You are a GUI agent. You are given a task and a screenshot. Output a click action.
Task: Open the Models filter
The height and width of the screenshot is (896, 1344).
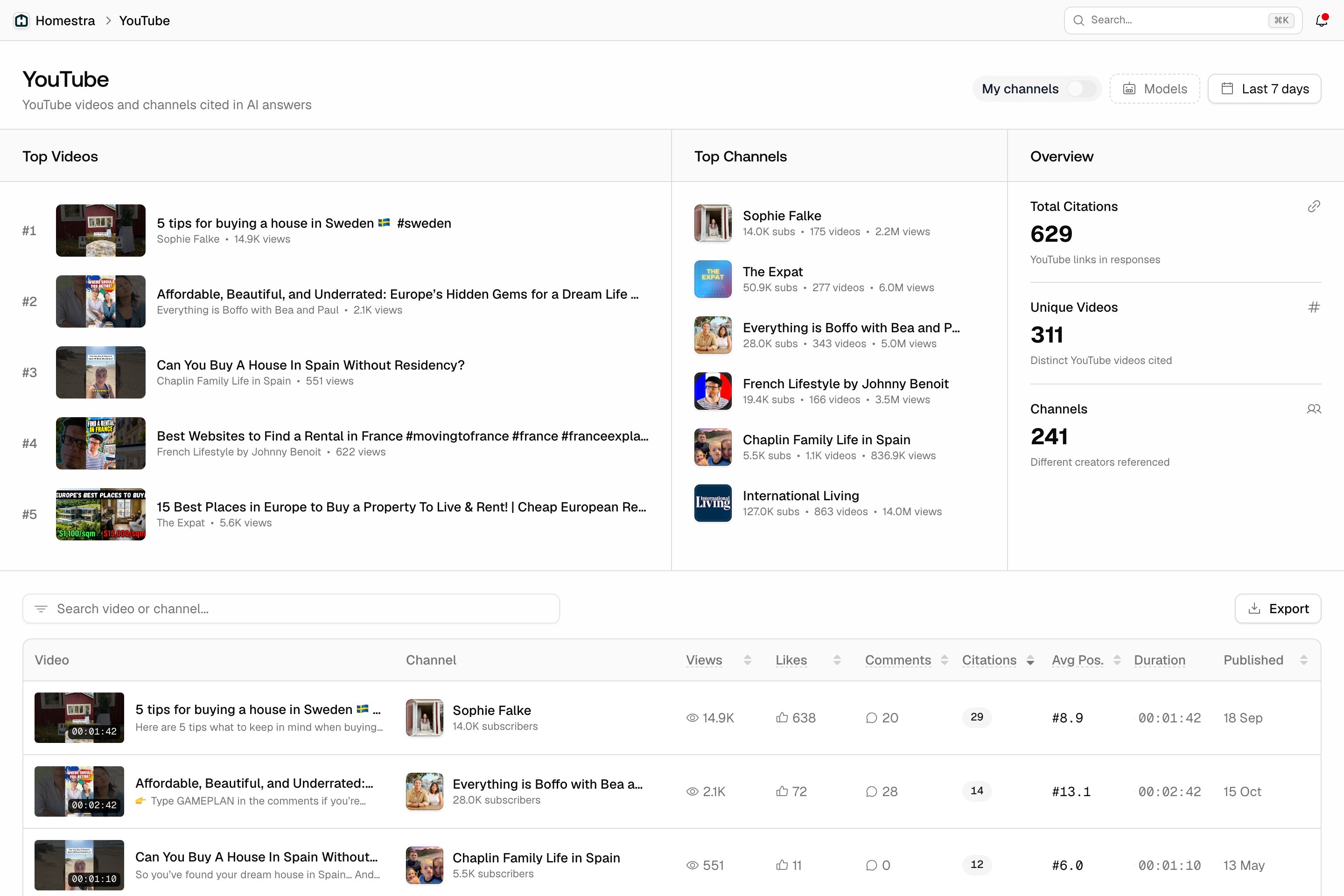(x=1154, y=89)
